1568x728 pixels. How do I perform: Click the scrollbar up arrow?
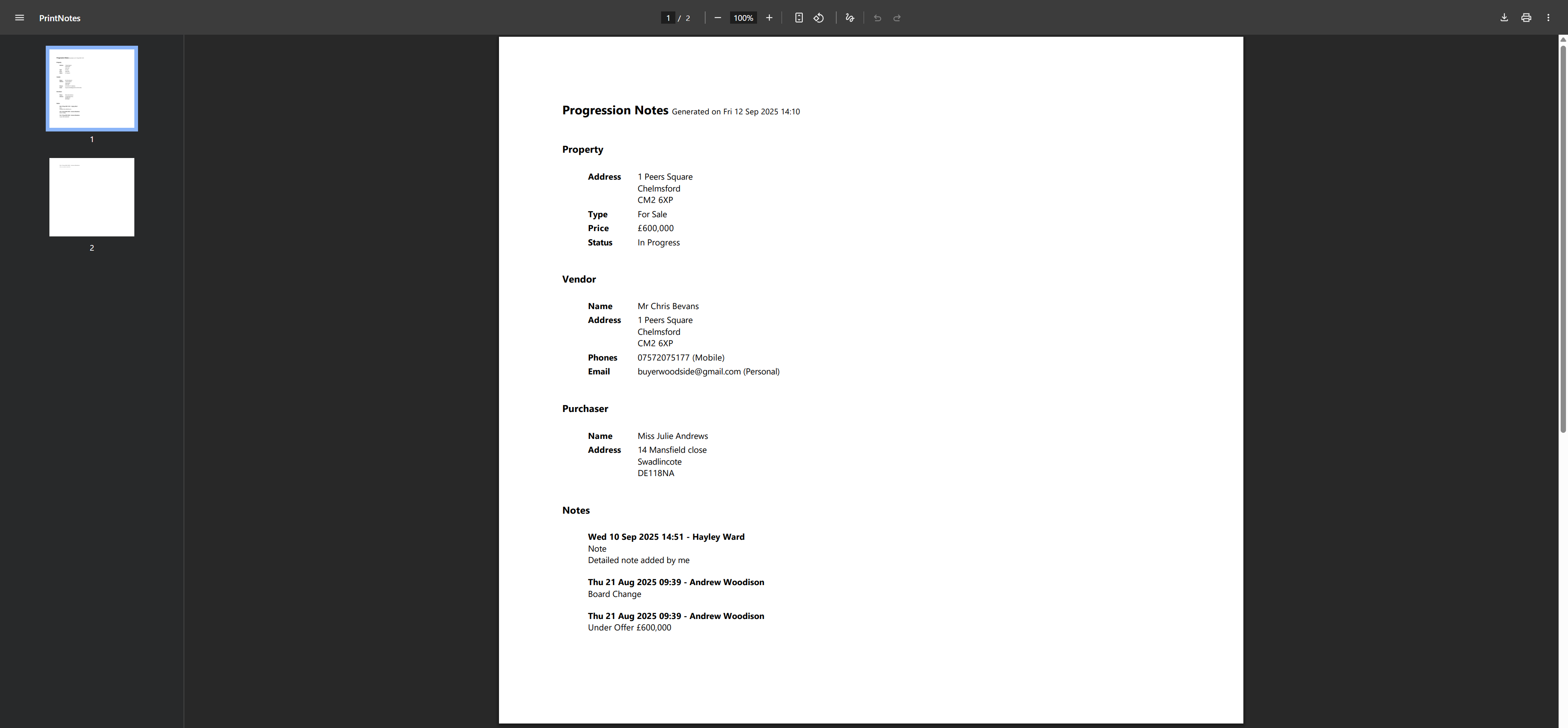(1563, 40)
